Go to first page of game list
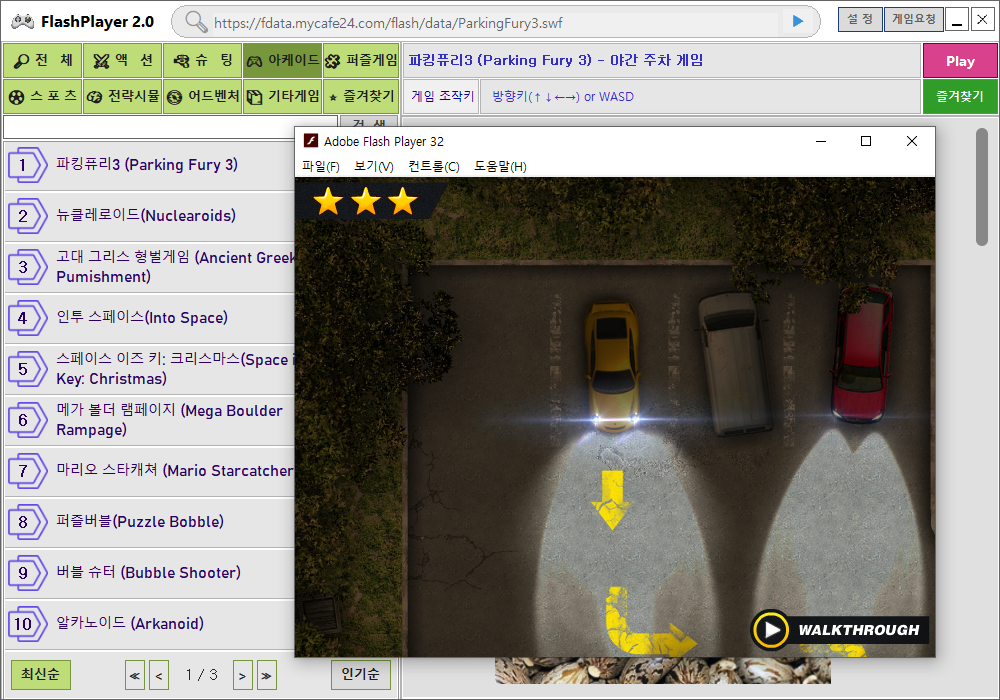The height and width of the screenshot is (700, 1000). click(x=135, y=675)
